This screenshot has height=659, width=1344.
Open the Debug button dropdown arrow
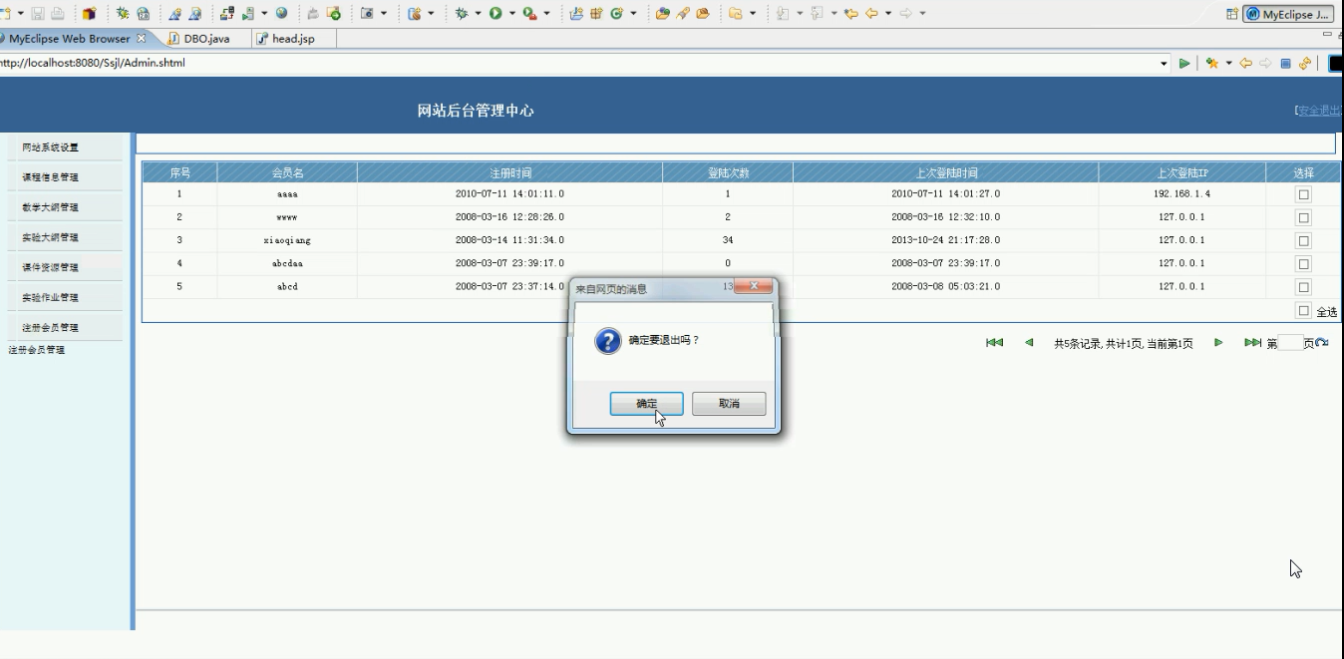(478, 13)
